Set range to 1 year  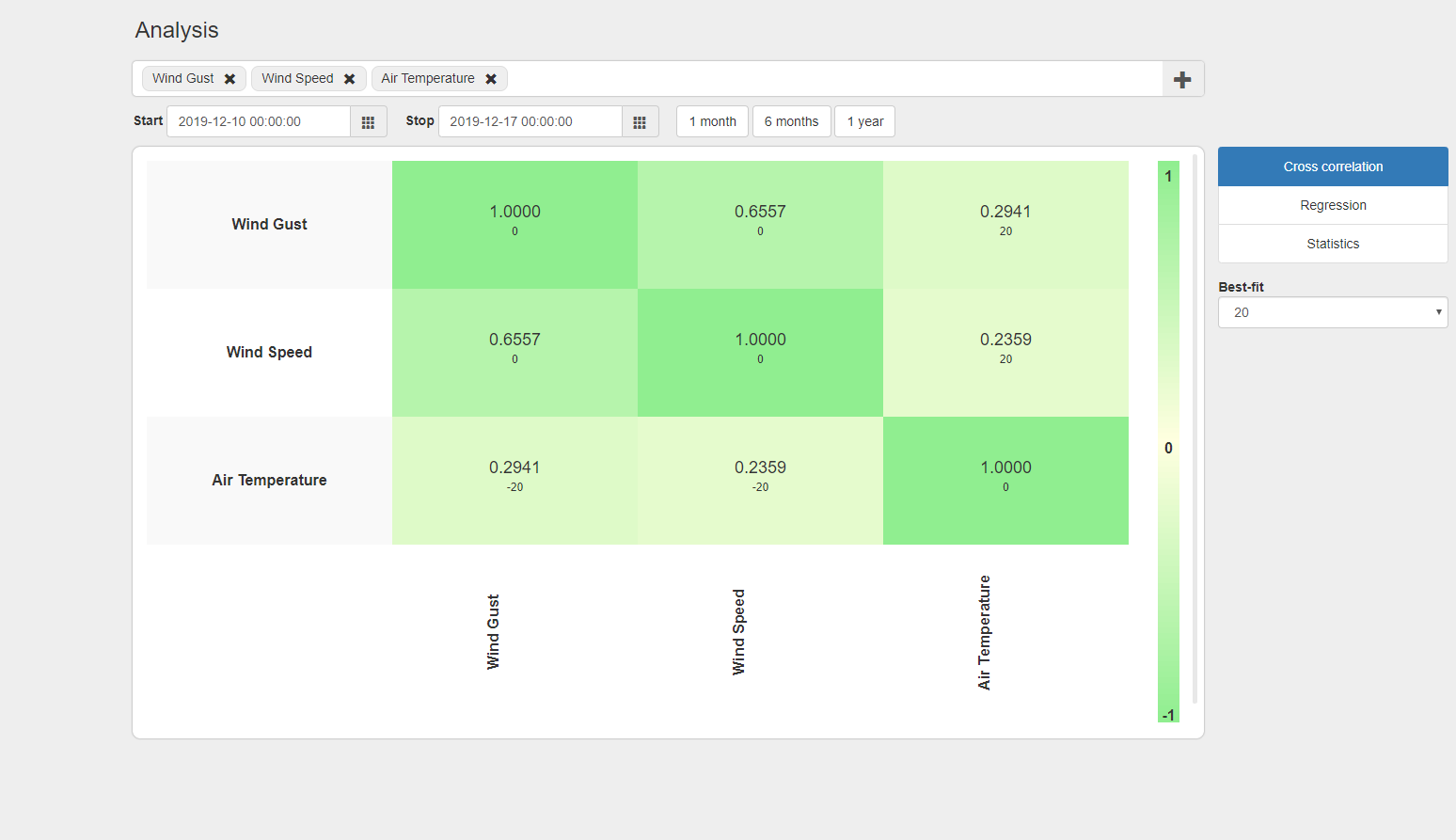point(865,121)
